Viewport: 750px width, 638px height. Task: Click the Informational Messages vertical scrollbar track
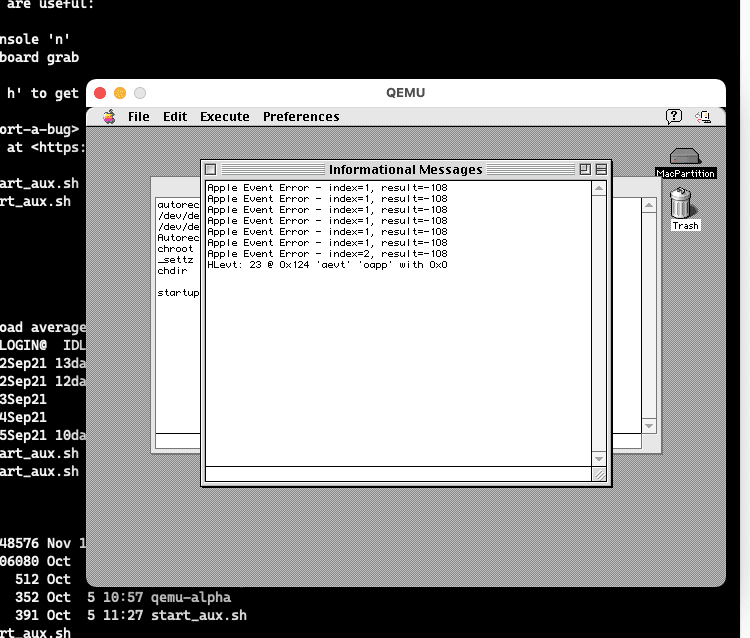[x=600, y=320]
